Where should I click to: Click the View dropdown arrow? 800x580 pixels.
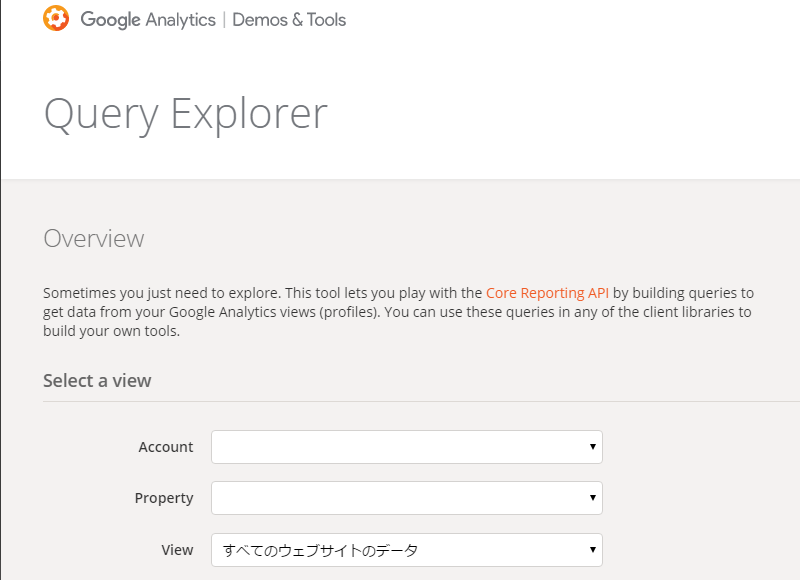click(x=593, y=550)
